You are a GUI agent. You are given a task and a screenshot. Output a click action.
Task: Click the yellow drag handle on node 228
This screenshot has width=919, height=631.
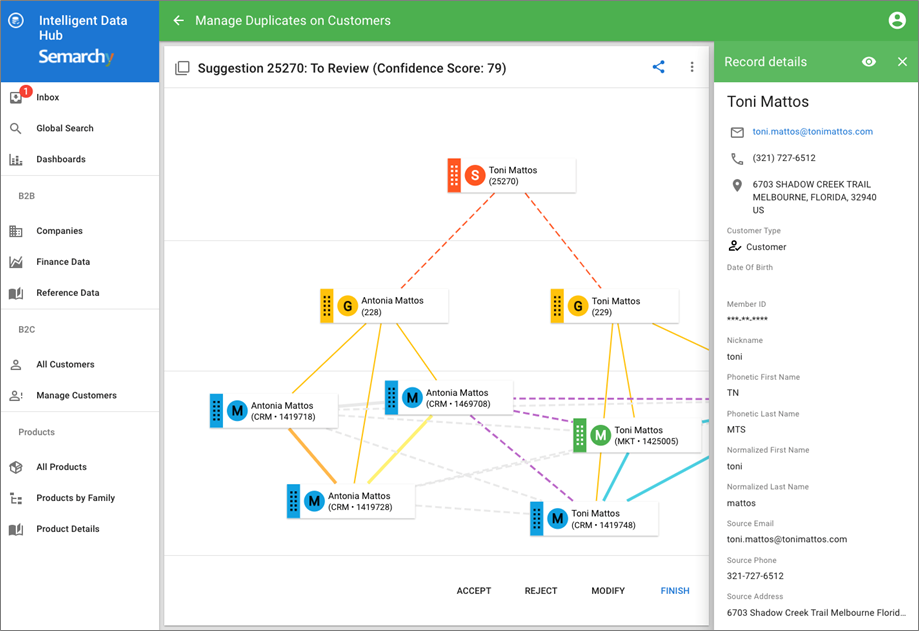point(326,306)
